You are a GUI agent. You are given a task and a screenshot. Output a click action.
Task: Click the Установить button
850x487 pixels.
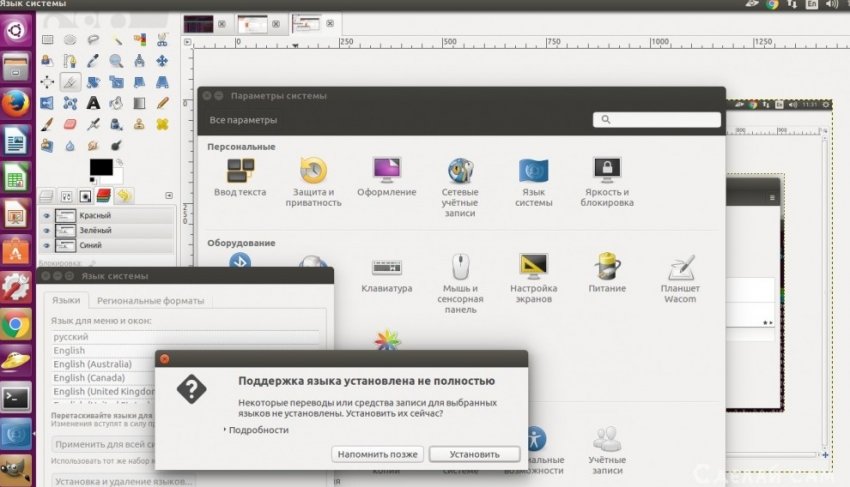point(474,454)
